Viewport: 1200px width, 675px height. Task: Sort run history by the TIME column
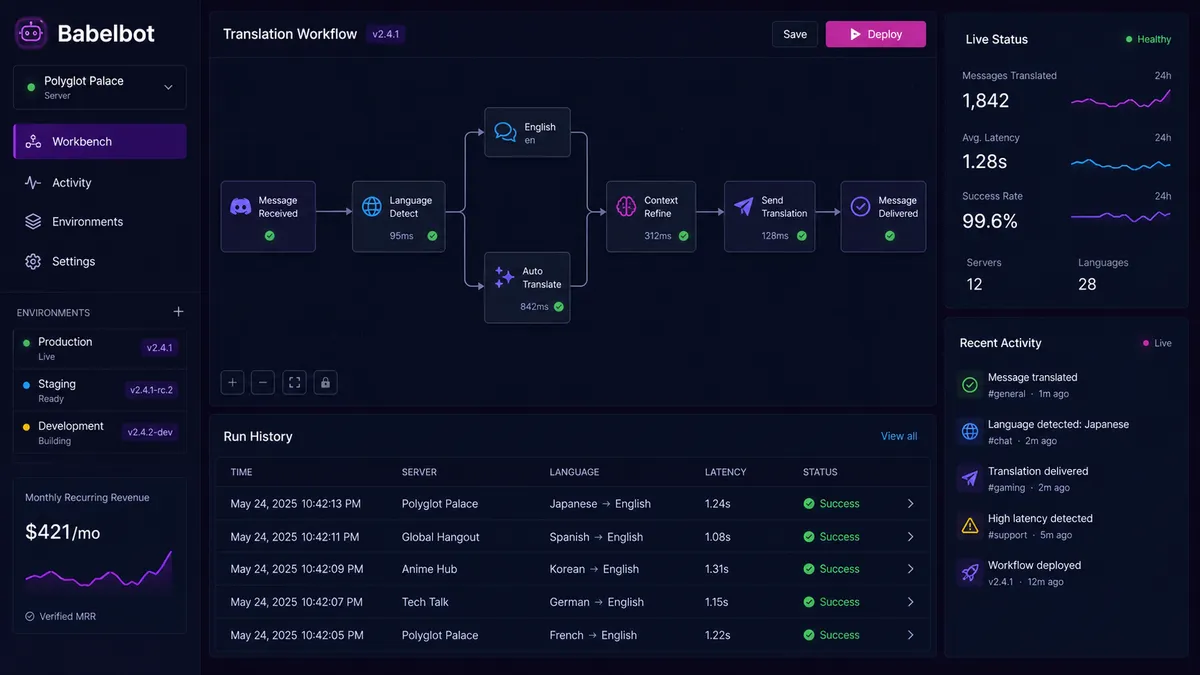pos(241,472)
